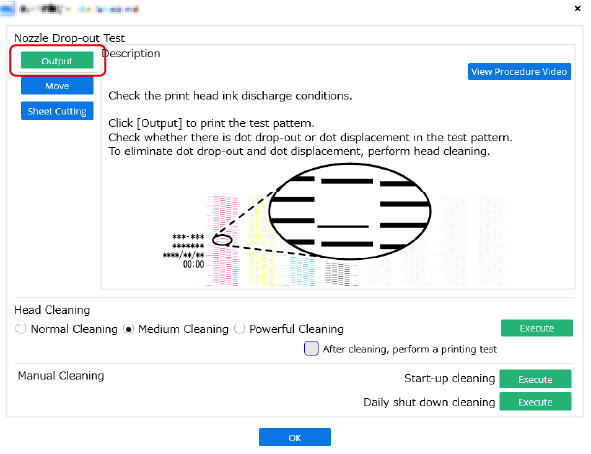591x454 pixels.
Task: Select the Sheet Cutting button
Action: pyautogui.click(x=57, y=111)
